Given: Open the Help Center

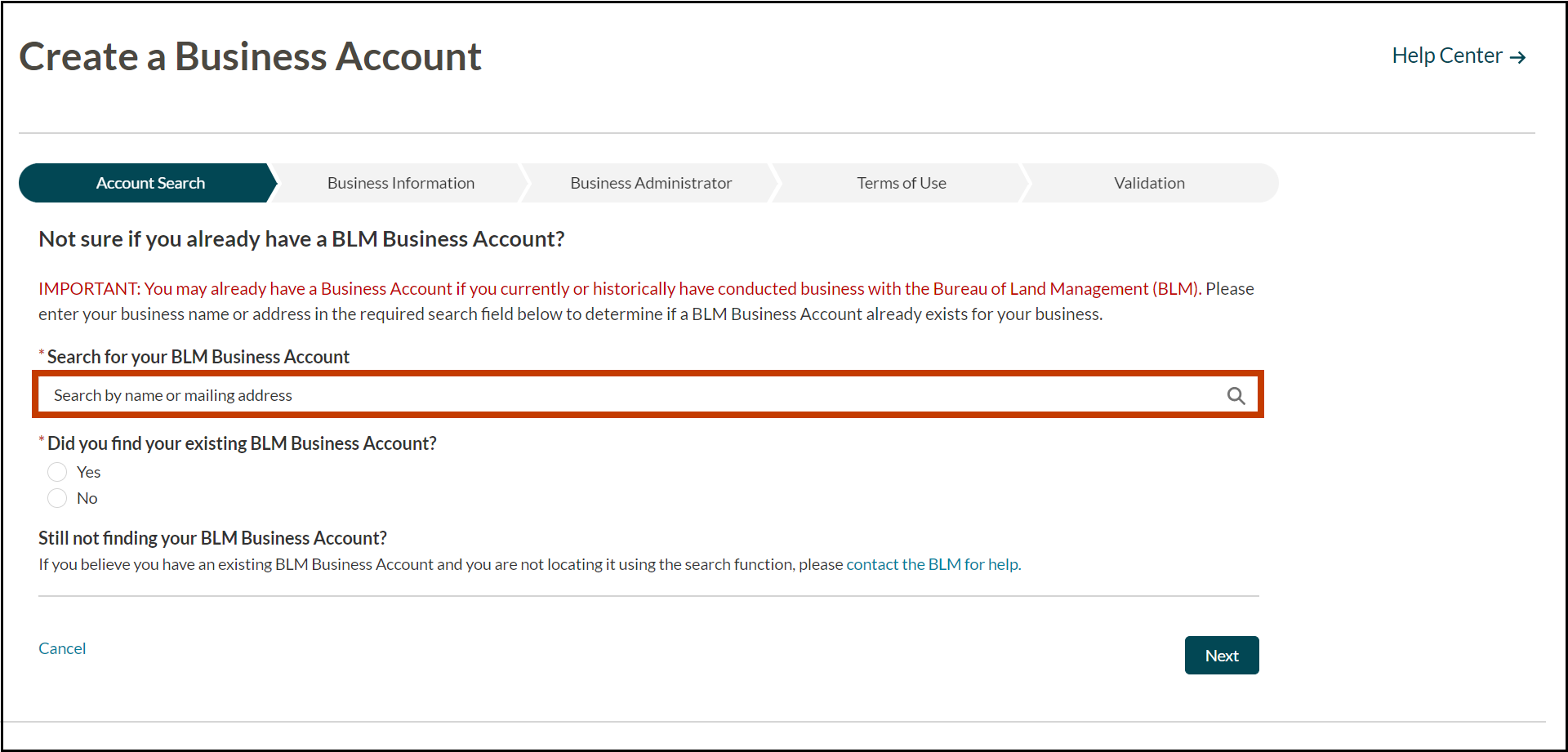Looking at the screenshot, I should click(1446, 56).
